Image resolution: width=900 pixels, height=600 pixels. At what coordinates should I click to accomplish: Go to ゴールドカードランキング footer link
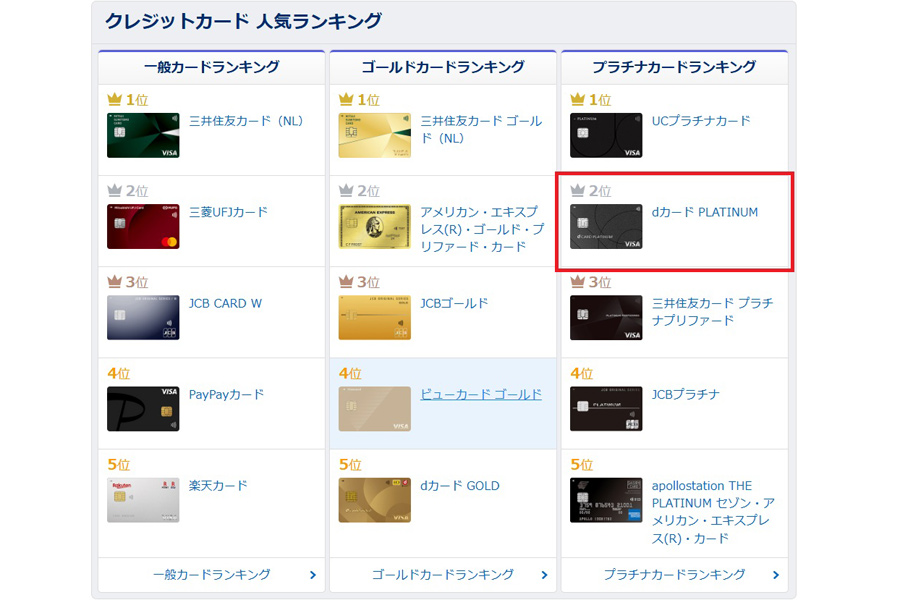pos(443,575)
